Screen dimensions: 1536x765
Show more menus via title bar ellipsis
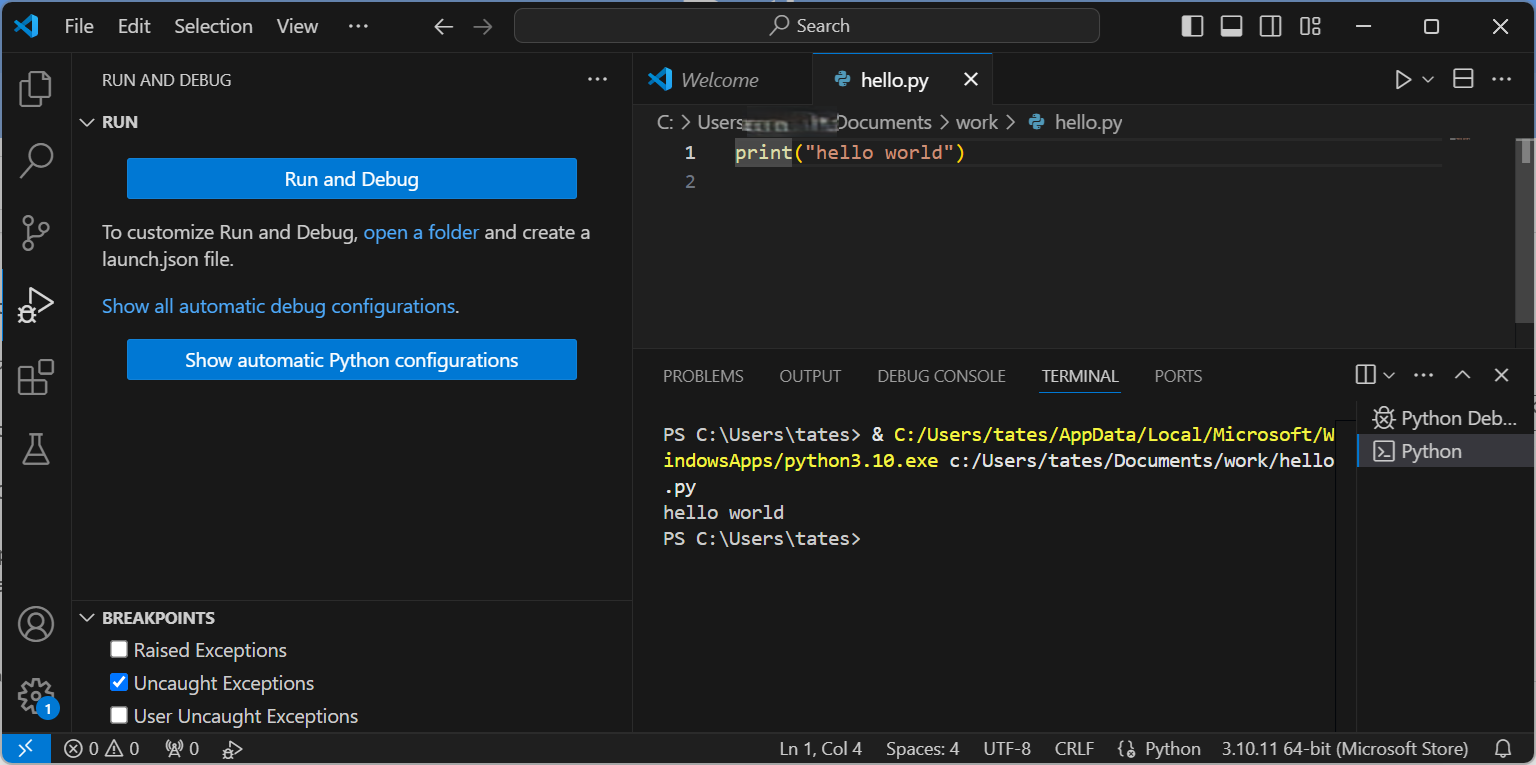click(358, 27)
